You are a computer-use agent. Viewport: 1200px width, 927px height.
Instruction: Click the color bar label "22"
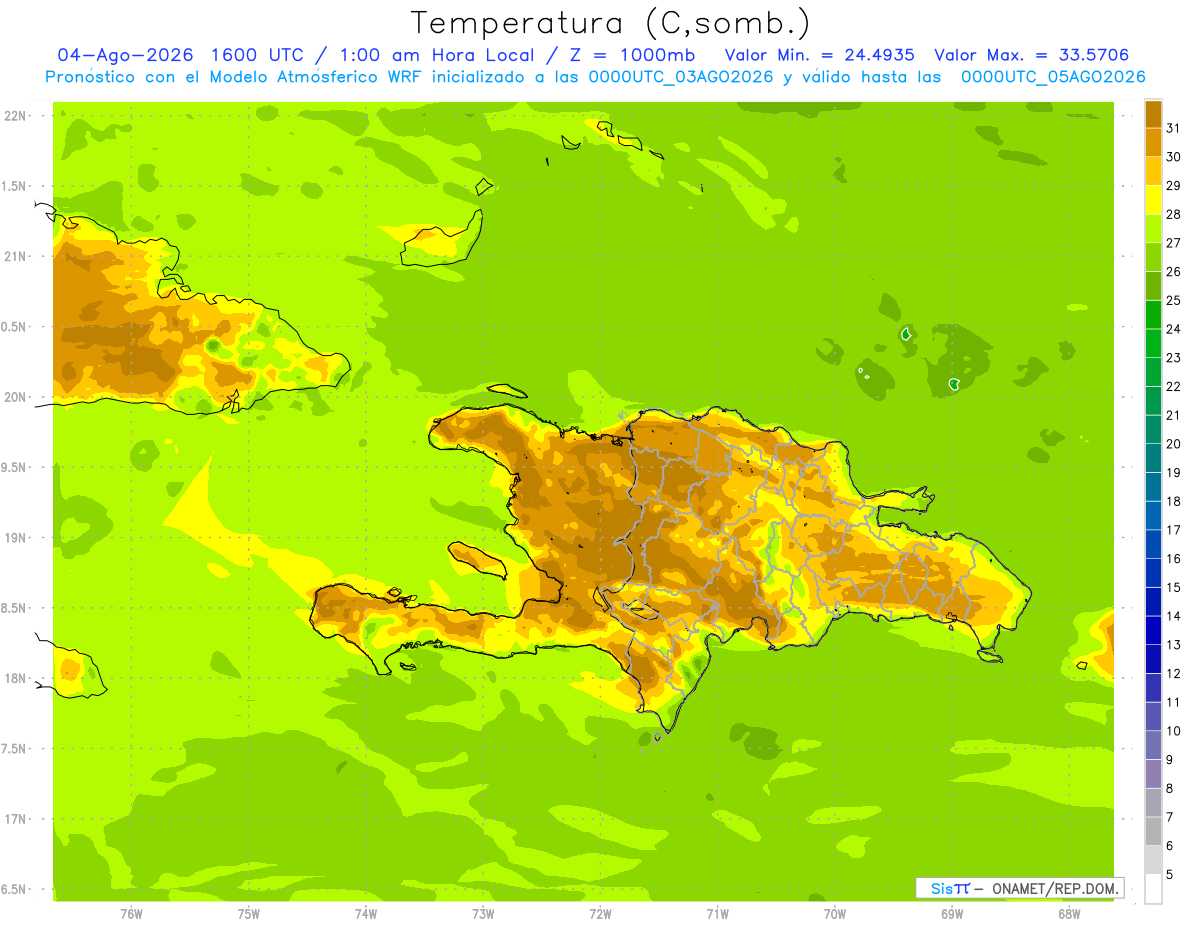1174,386
